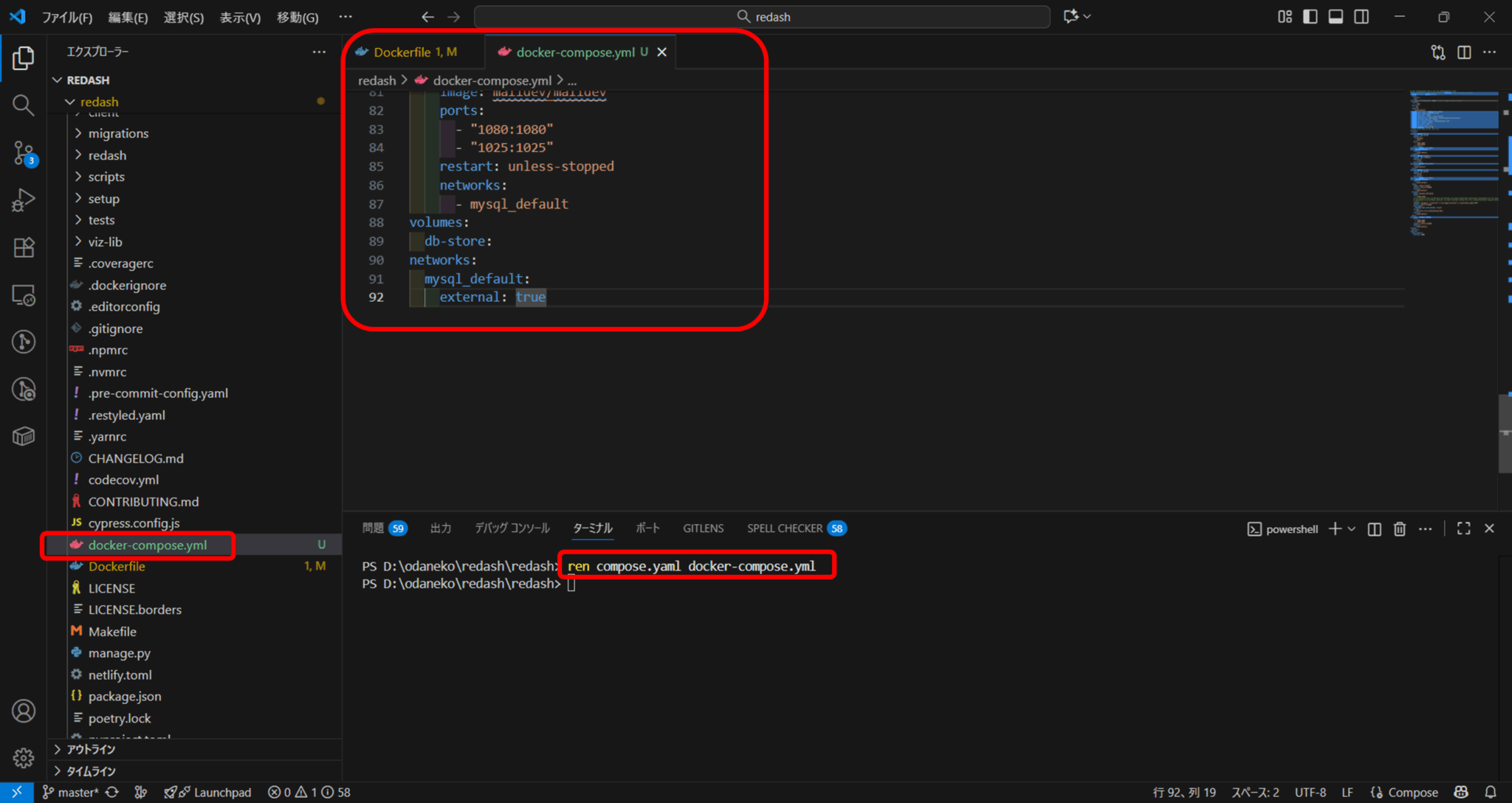Split the terminal panel
Screen dimensions: 1512x803
click(x=1374, y=528)
